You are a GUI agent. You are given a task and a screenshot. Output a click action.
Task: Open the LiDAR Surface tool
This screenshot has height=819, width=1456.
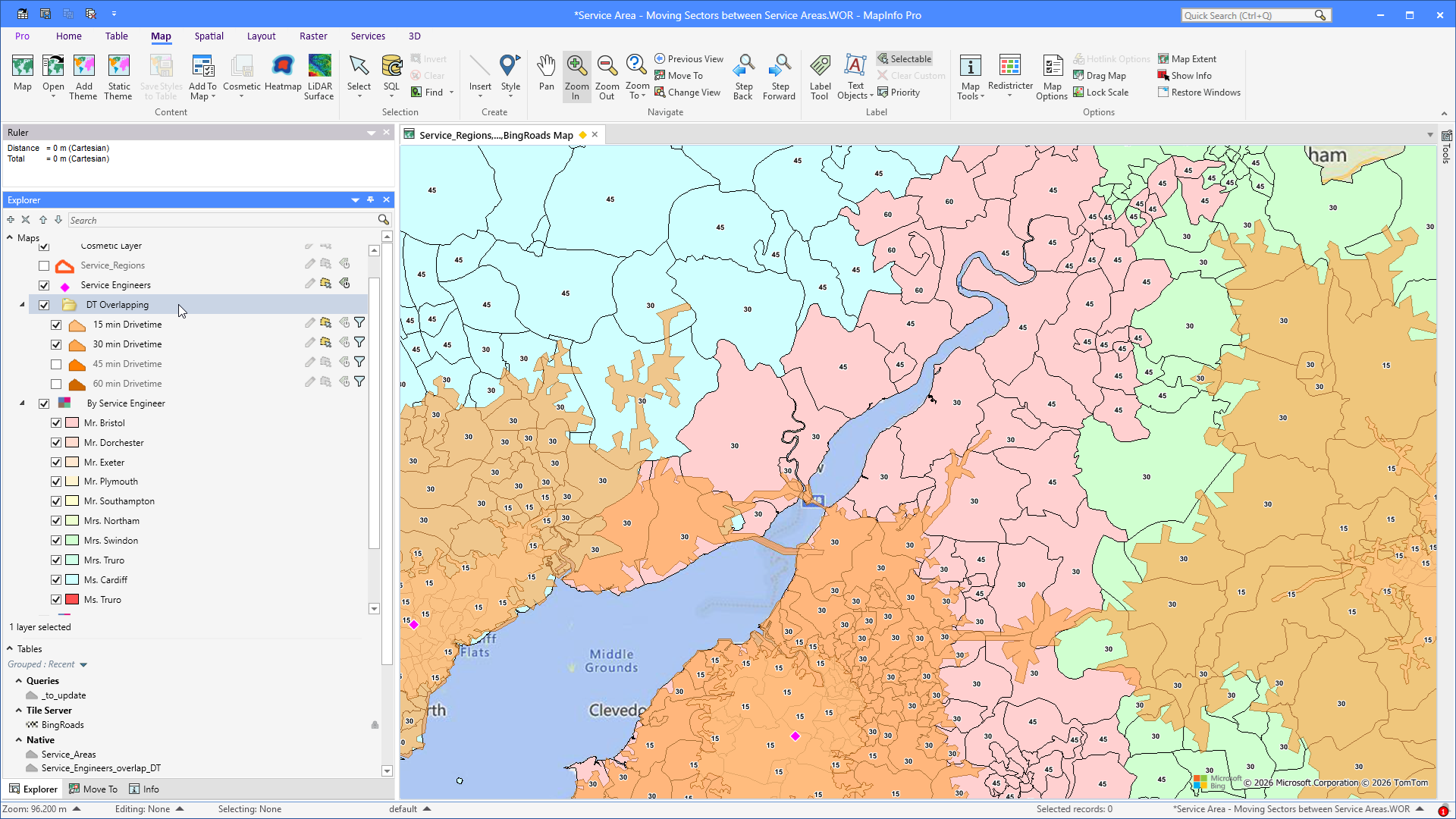[319, 77]
